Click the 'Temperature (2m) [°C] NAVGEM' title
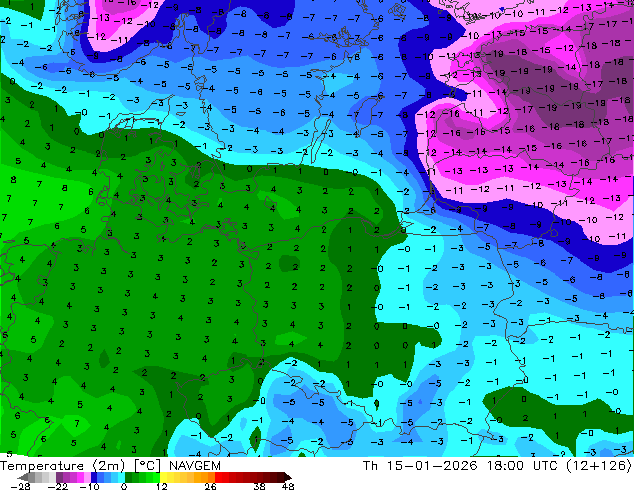Image resolution: width=634 pixels, height=490 pixels. pos(110,466)
